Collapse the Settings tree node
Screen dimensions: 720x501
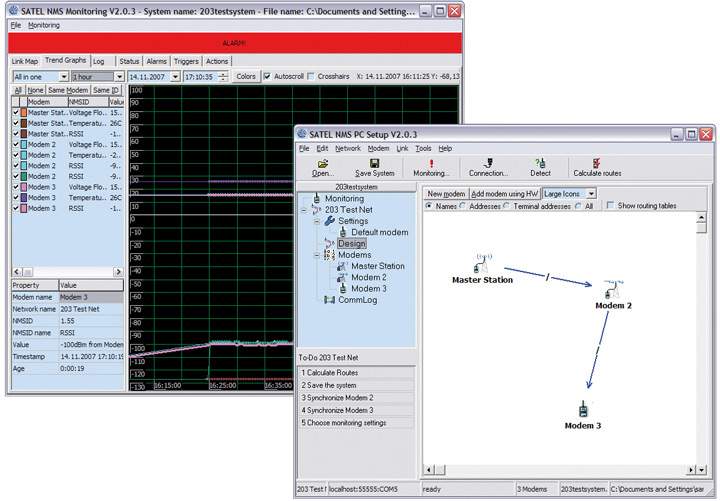coord(317,221)
